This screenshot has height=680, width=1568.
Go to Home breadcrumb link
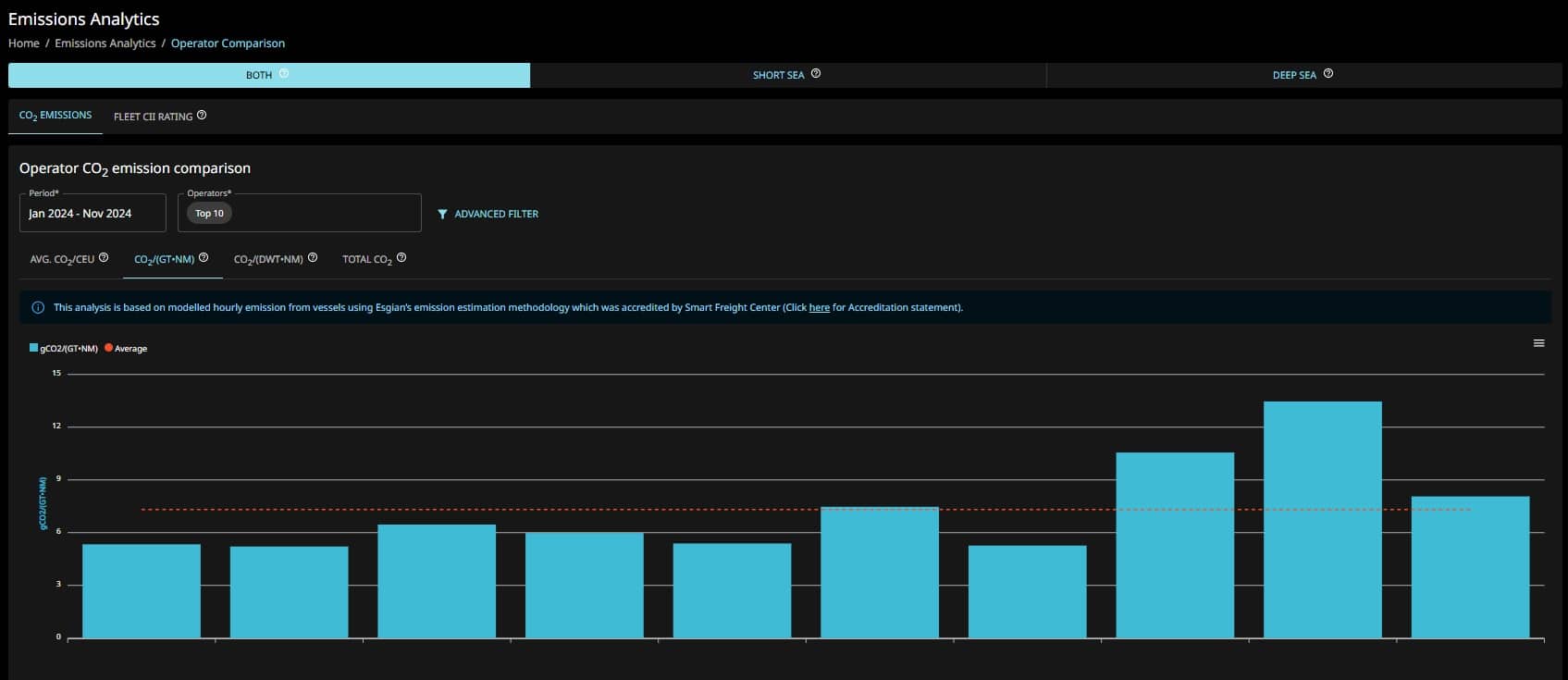(x=24, y=43)
